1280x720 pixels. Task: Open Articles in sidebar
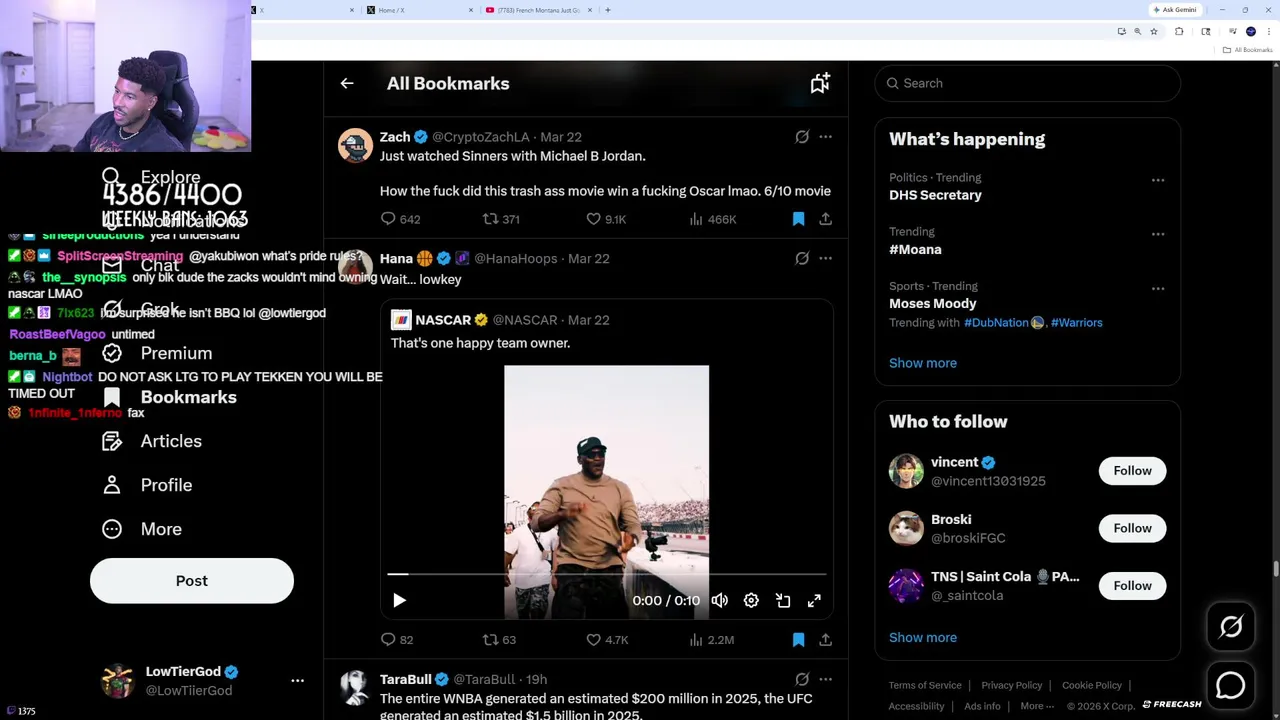coord(152,441)
